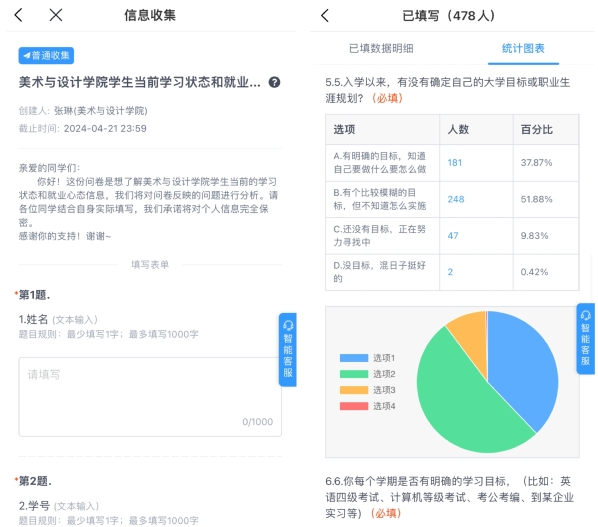The width and height of the screenshot is (598, 527).
Task: Open 智能客服 on the statistics panel
Action: click(585, 339)
